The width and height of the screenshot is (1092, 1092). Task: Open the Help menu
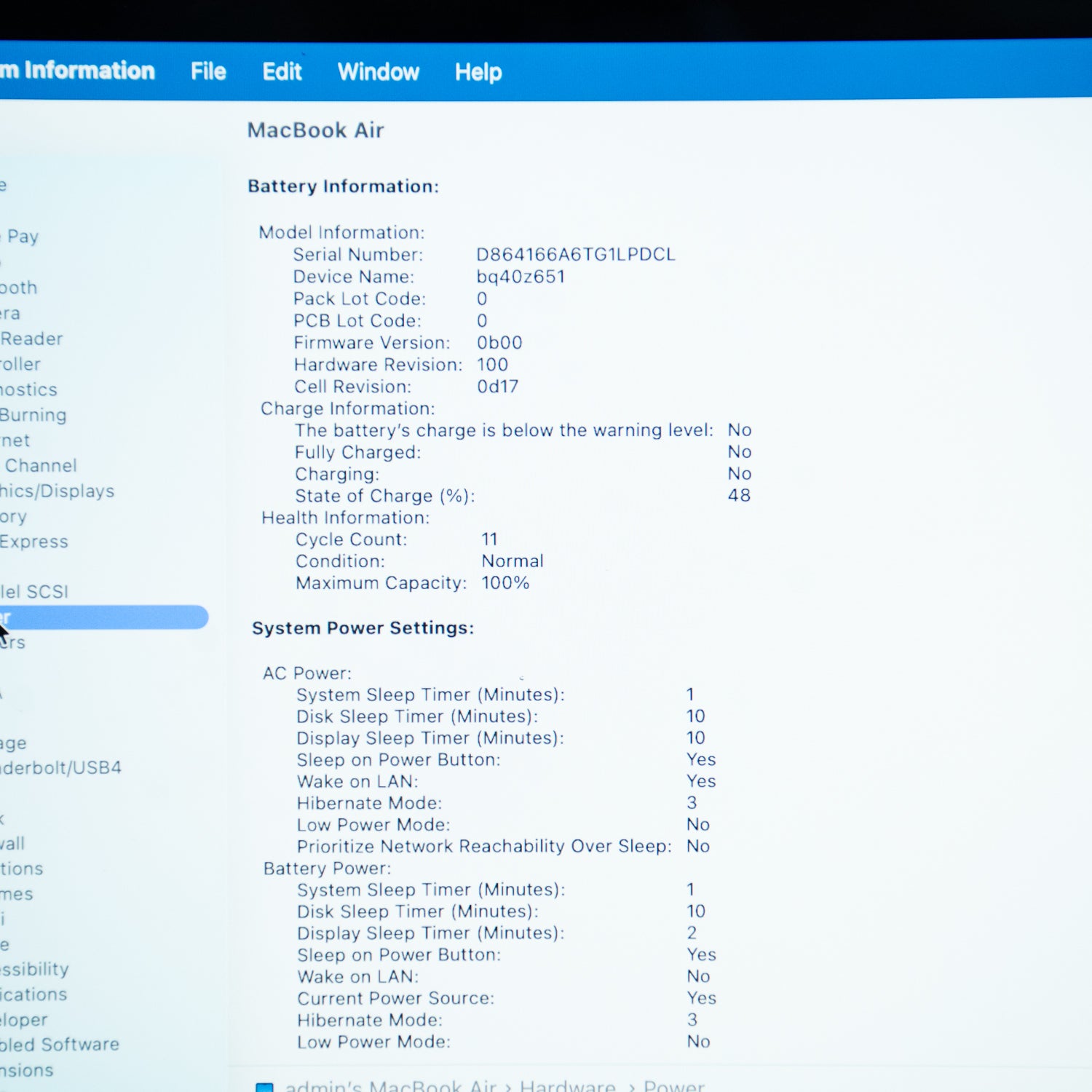478,72
